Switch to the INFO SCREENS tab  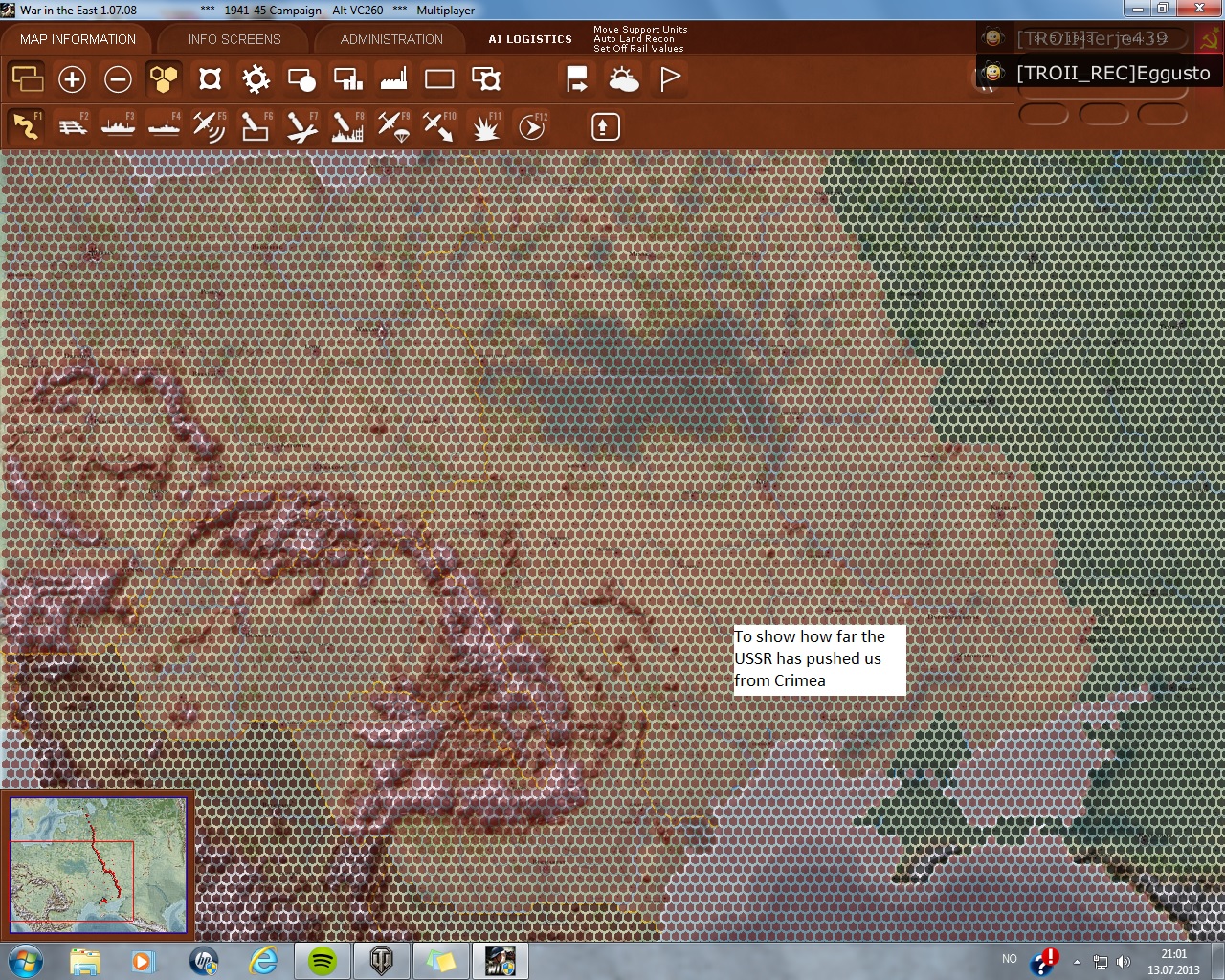click(234, 39)
